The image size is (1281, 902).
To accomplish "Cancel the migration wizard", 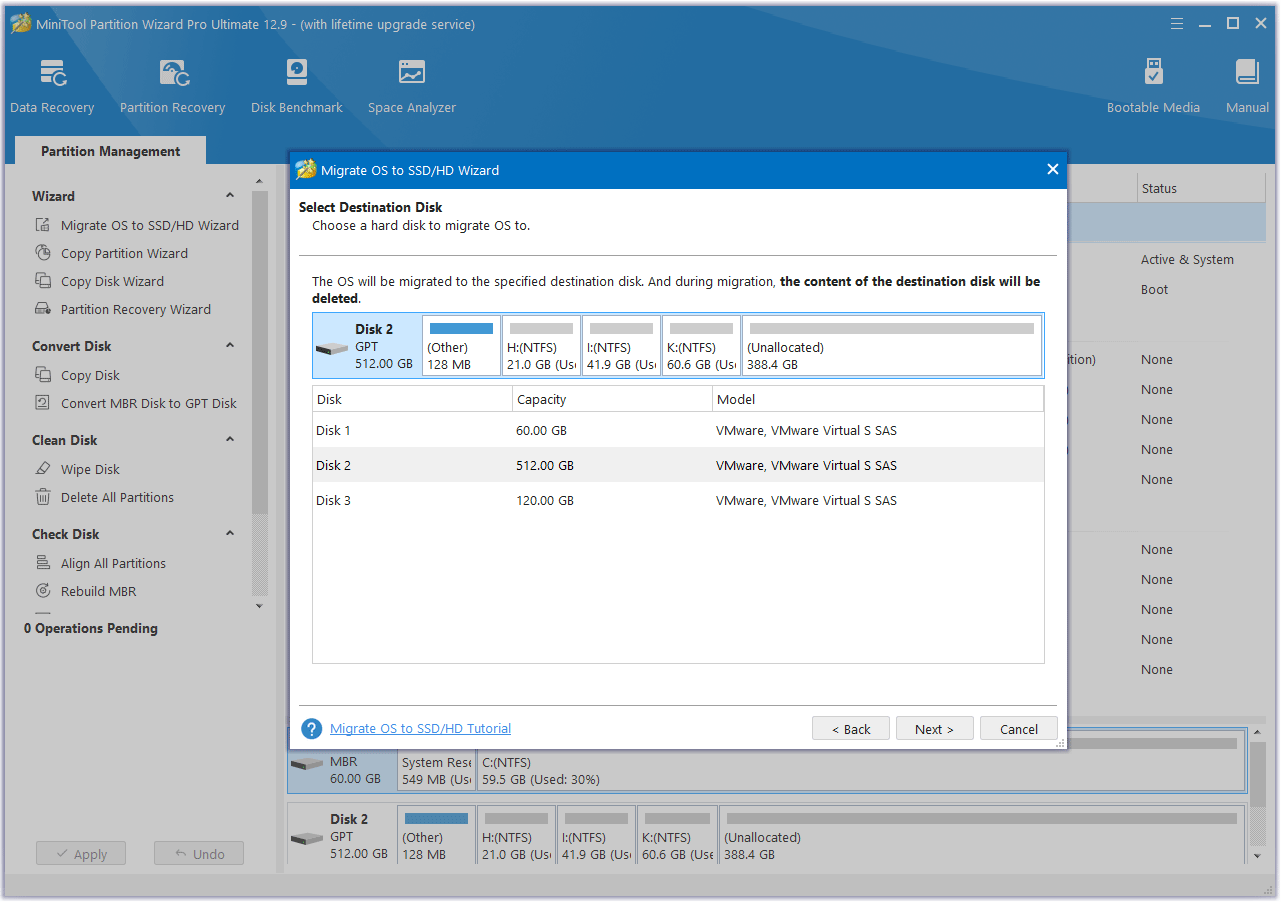I will [1018, 729].
